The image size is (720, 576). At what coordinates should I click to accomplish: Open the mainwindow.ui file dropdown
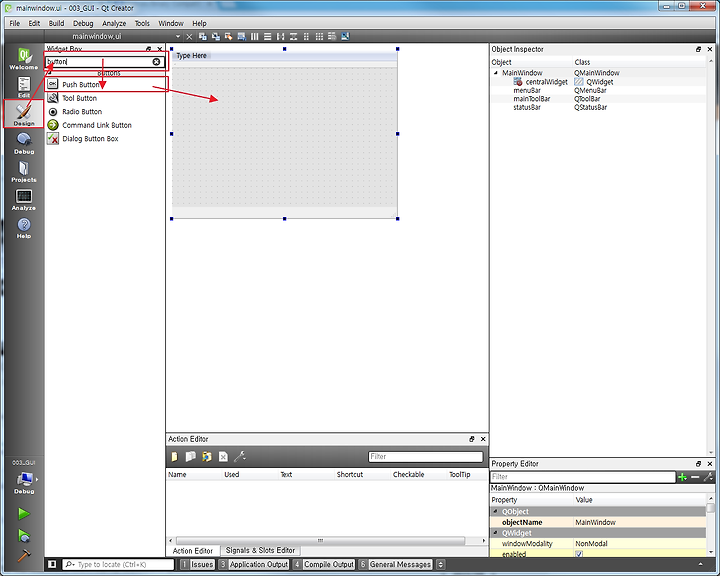[178, 36]
